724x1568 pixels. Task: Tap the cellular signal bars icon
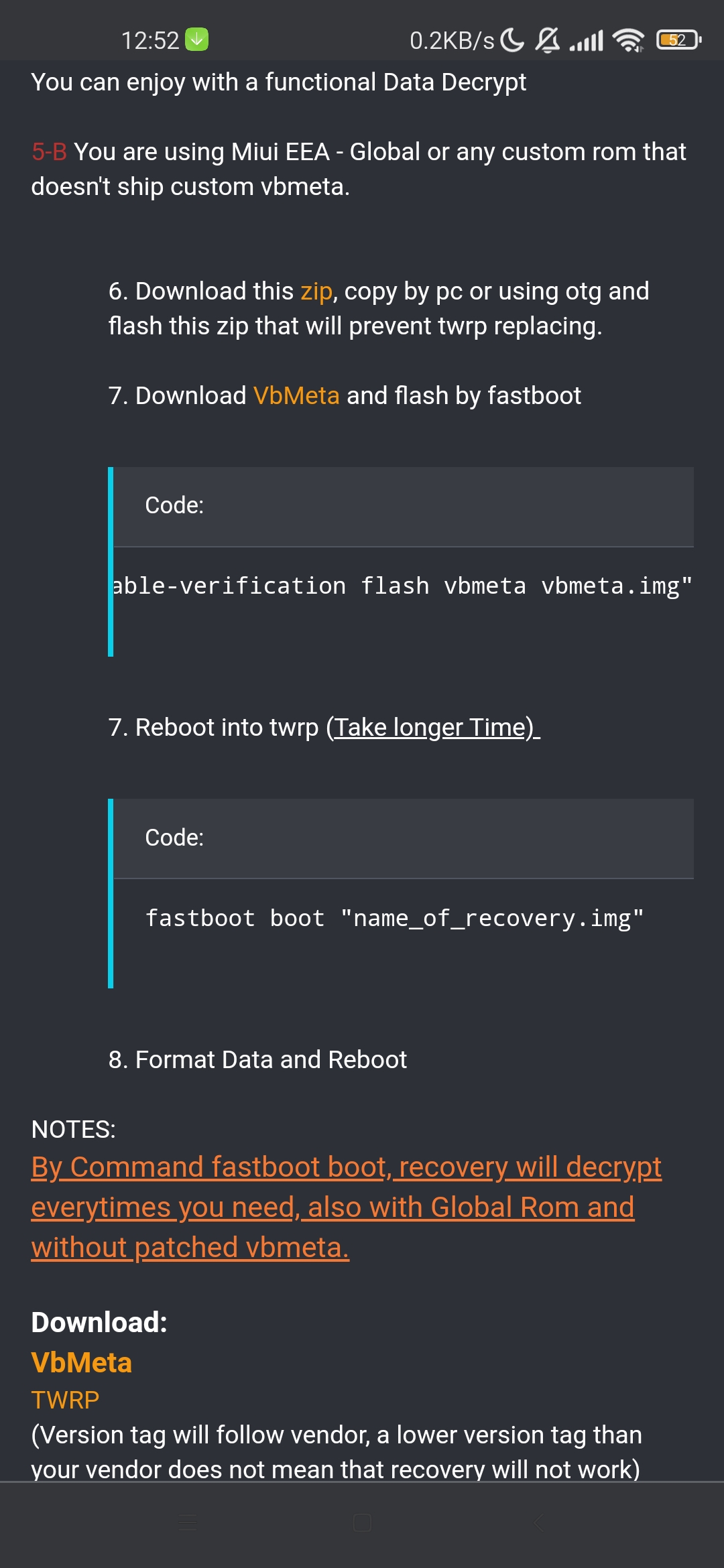coord(587,41)
